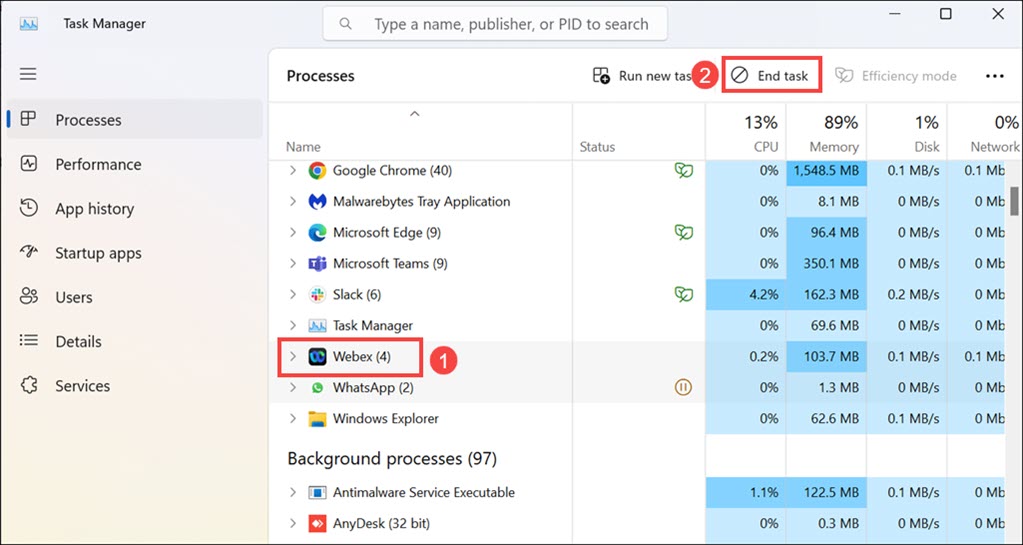Click the Microsoft Teams icon
The image size is (1023, 545).
point(317,264)
